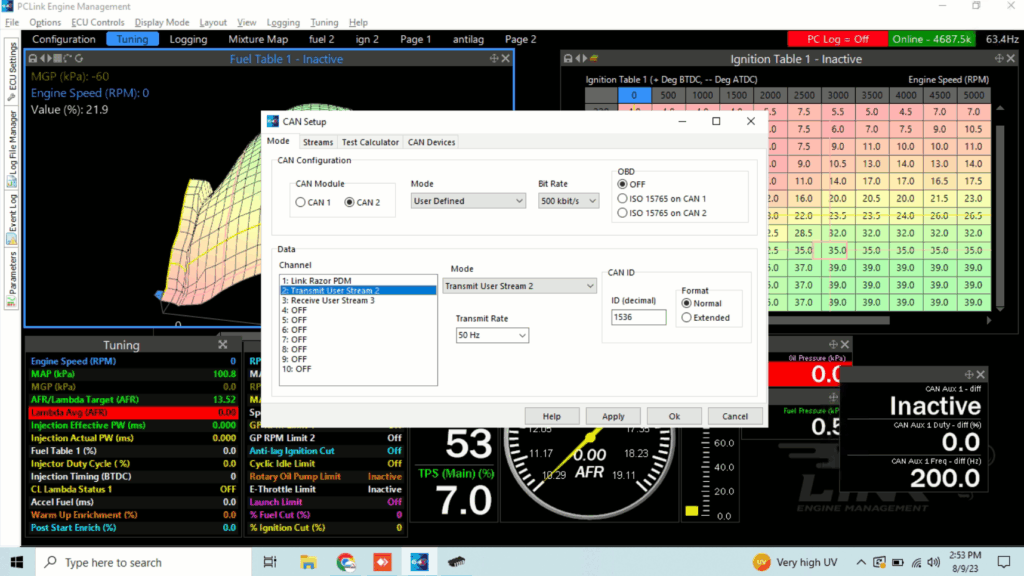Open the Transmit User Stream 2 mode dropdown
Image resolution: width=1024 pixels, height=576 pixels.
coord(519,286)
